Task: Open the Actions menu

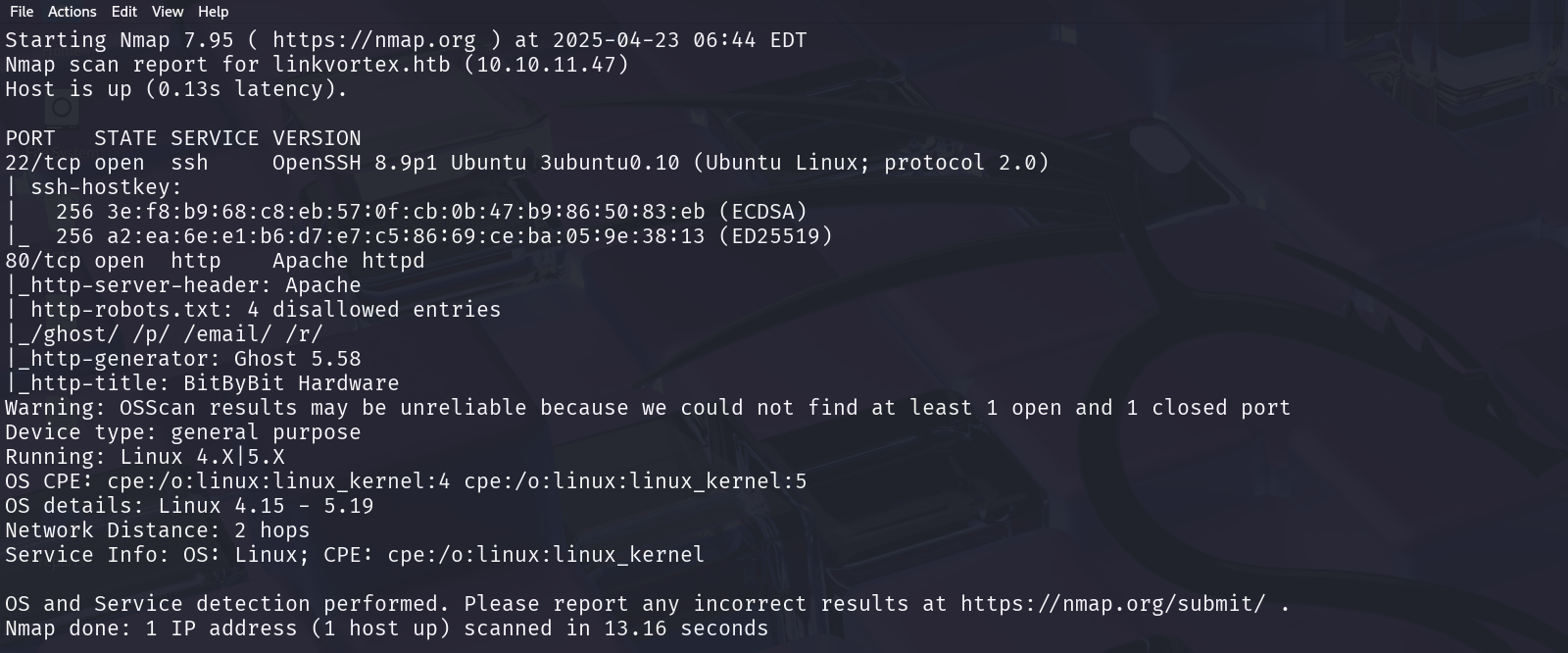Action: [x=73, y=12]
